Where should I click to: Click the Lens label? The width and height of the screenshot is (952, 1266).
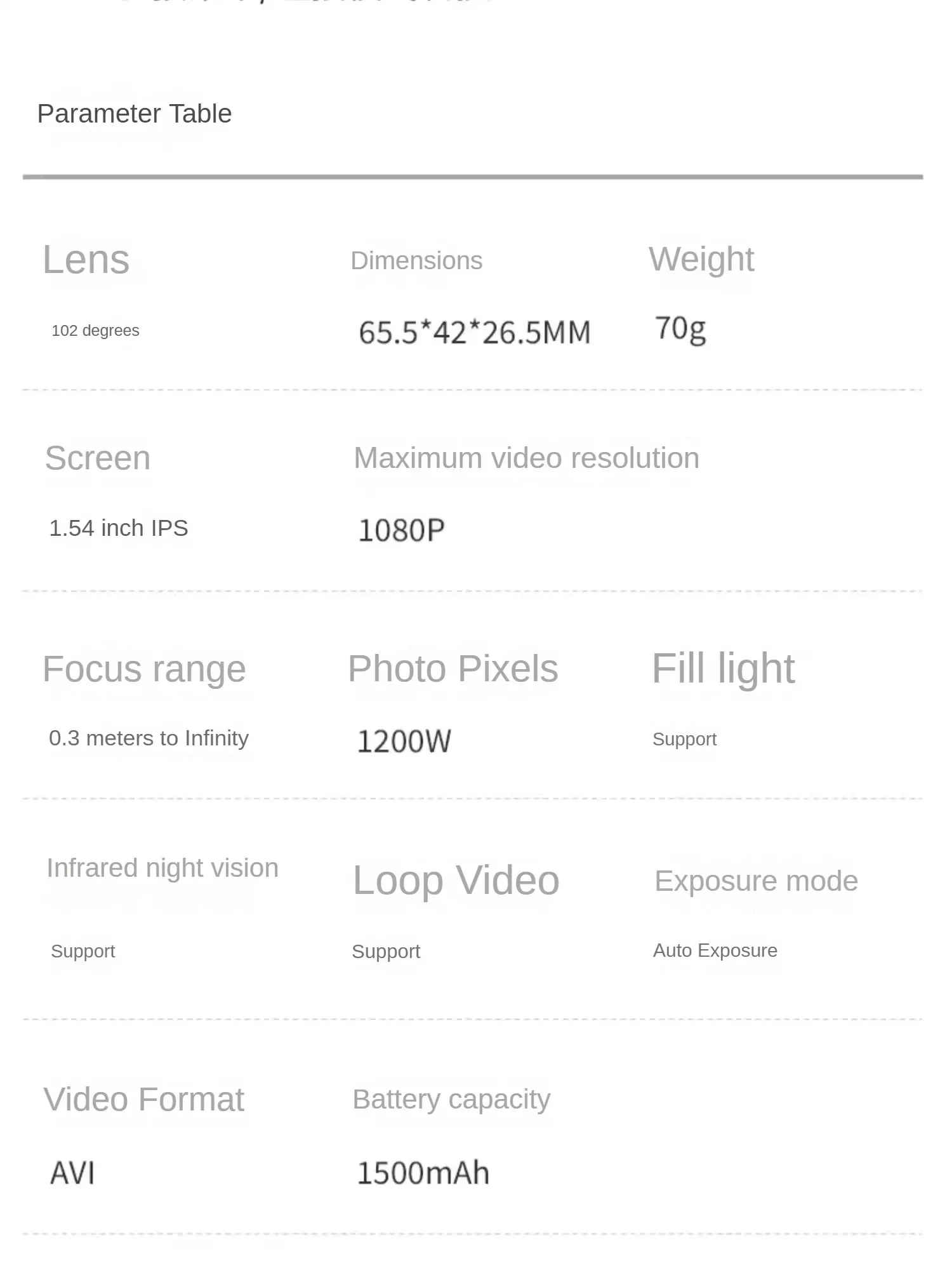click(x=86, y=260)
